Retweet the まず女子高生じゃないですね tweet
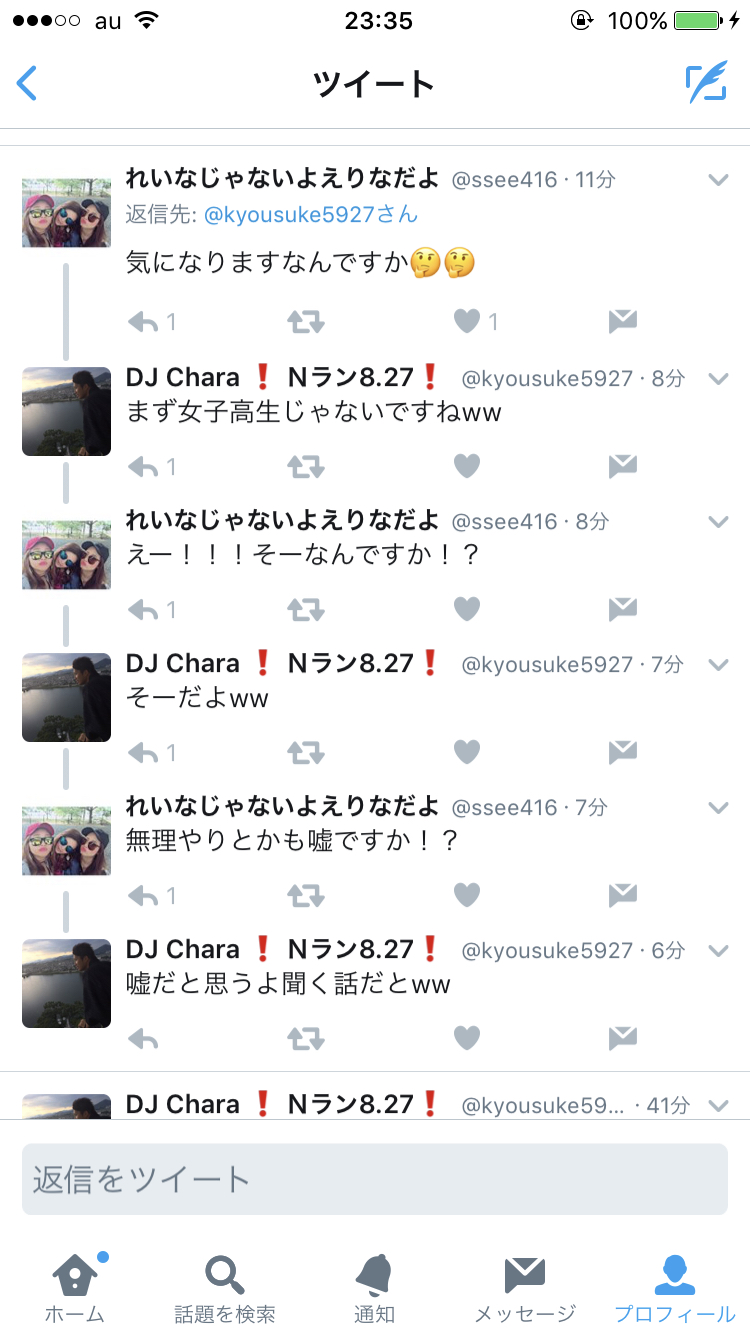The height and width of the screenshot is (1334, 750). tap(305, 465)
